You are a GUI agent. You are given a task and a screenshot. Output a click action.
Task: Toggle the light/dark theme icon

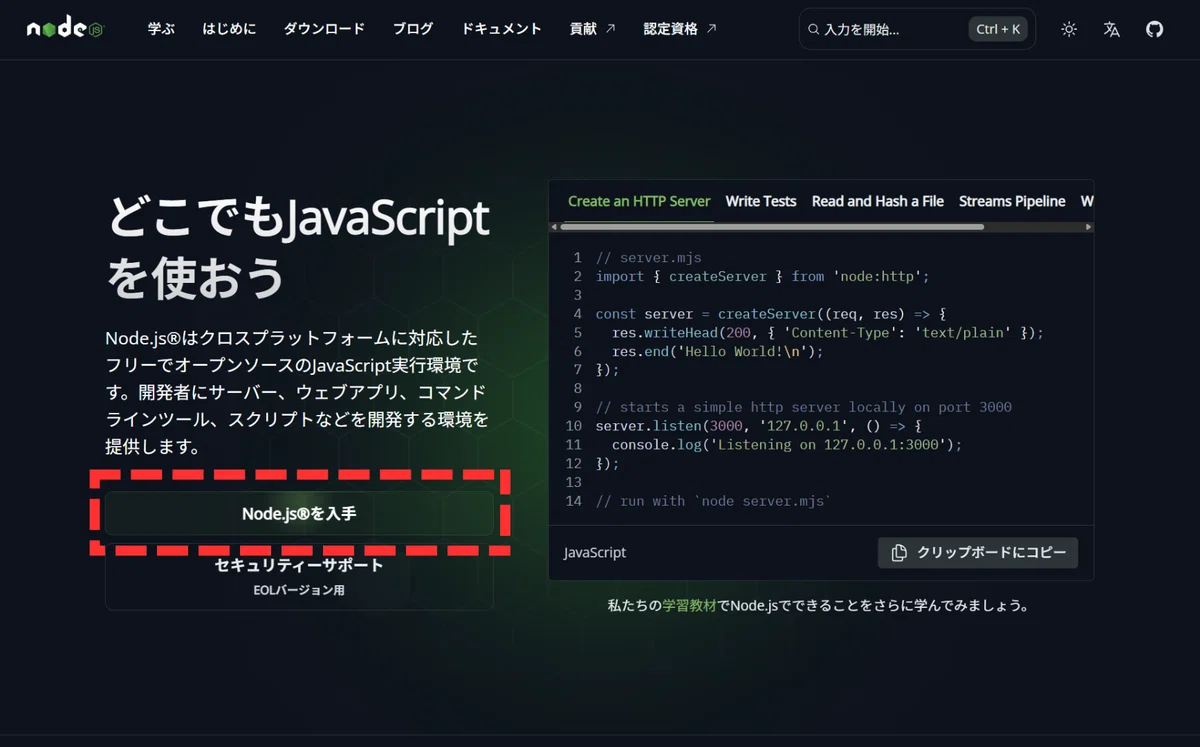[1069, 30]
